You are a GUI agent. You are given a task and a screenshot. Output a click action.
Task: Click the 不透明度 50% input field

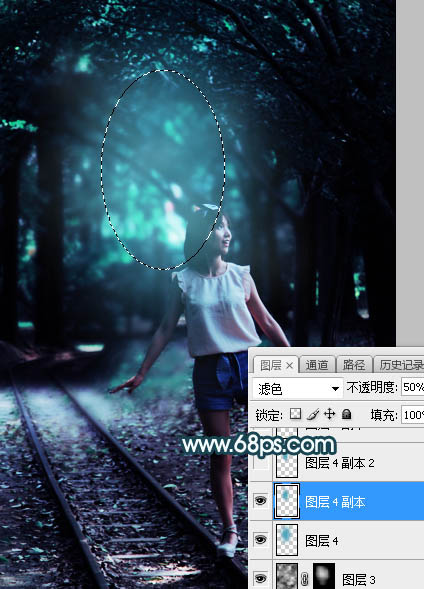pyautogui.click(x=412, y=387)
